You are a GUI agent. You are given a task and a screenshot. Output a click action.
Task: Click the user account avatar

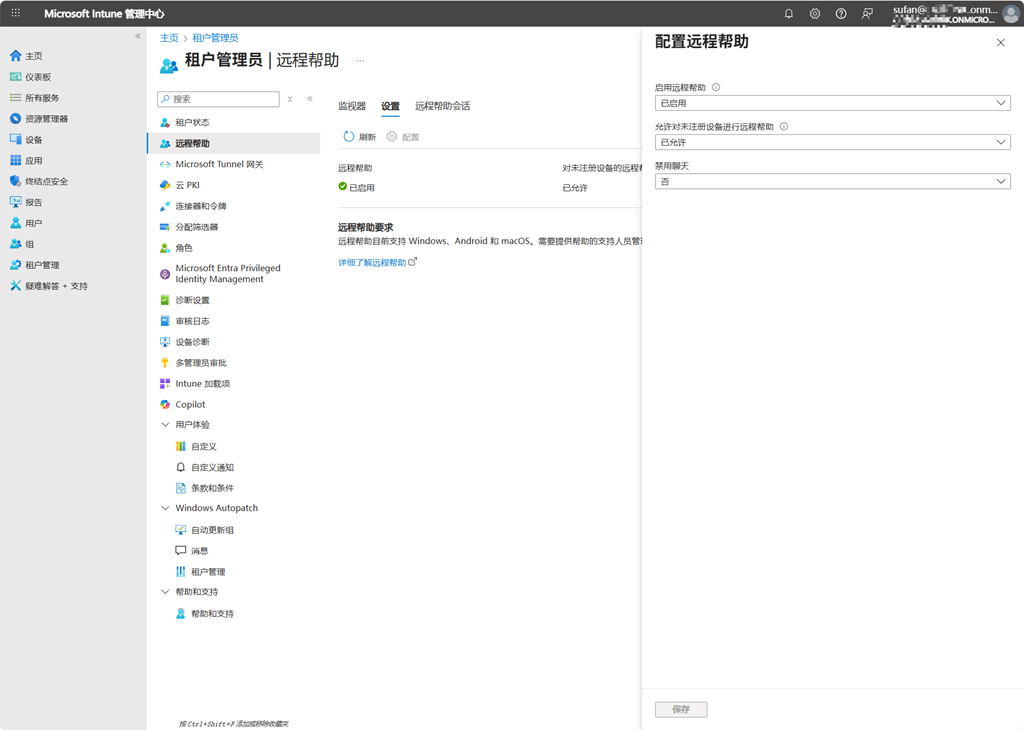click(1010, 14)
